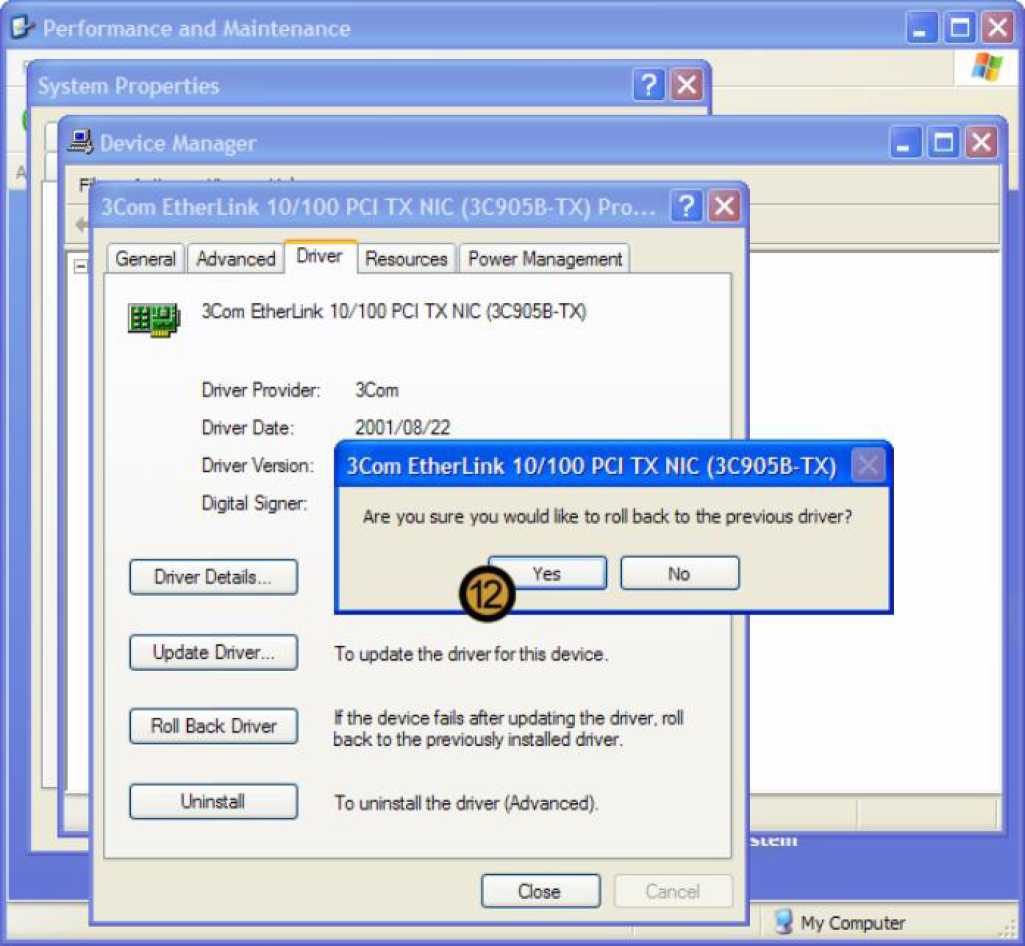The height and width of the screenshot is (946, 1025).
Task: Click the Windows flag logo
Action: click(x=986, y=67)
